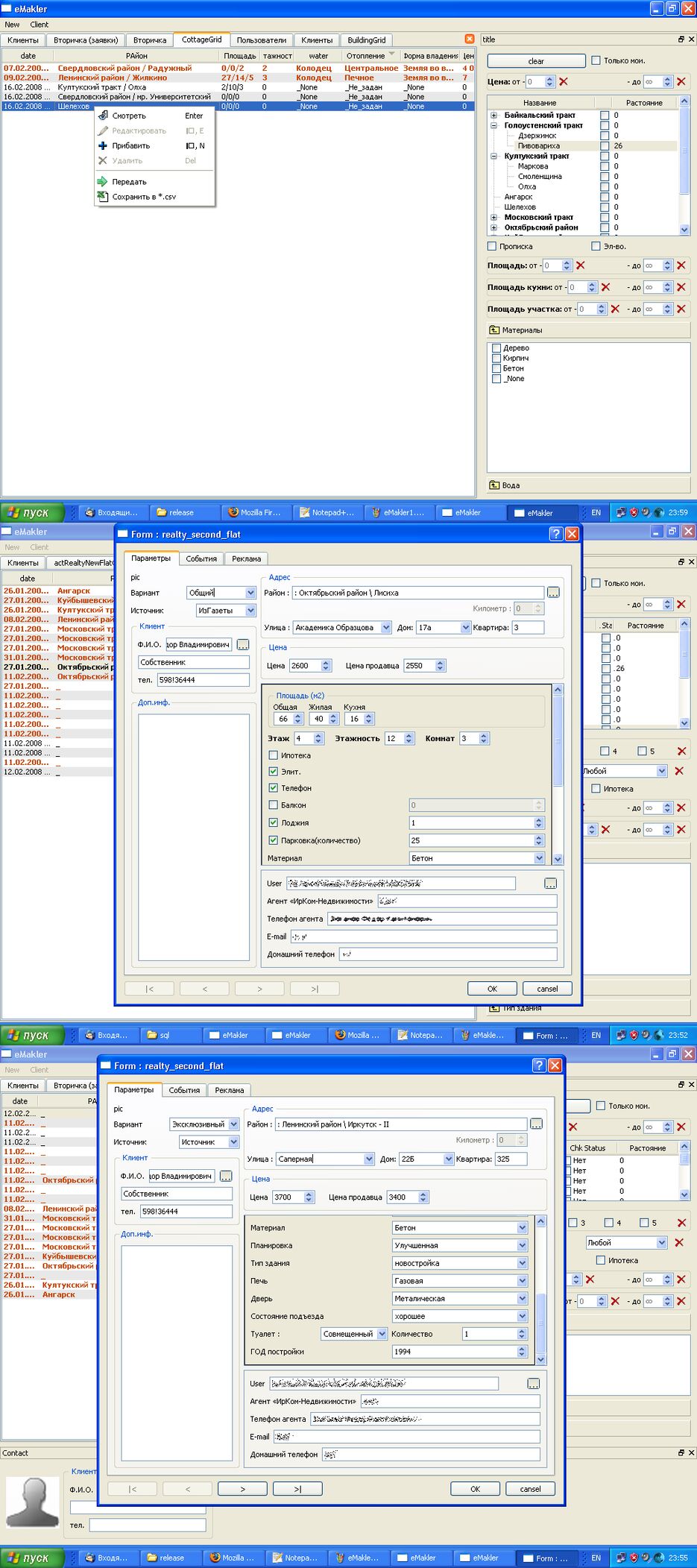Go to next record in Саперная form
Image resolution: width=697 pixels, height=1568 pixels.
(242, 1489)
